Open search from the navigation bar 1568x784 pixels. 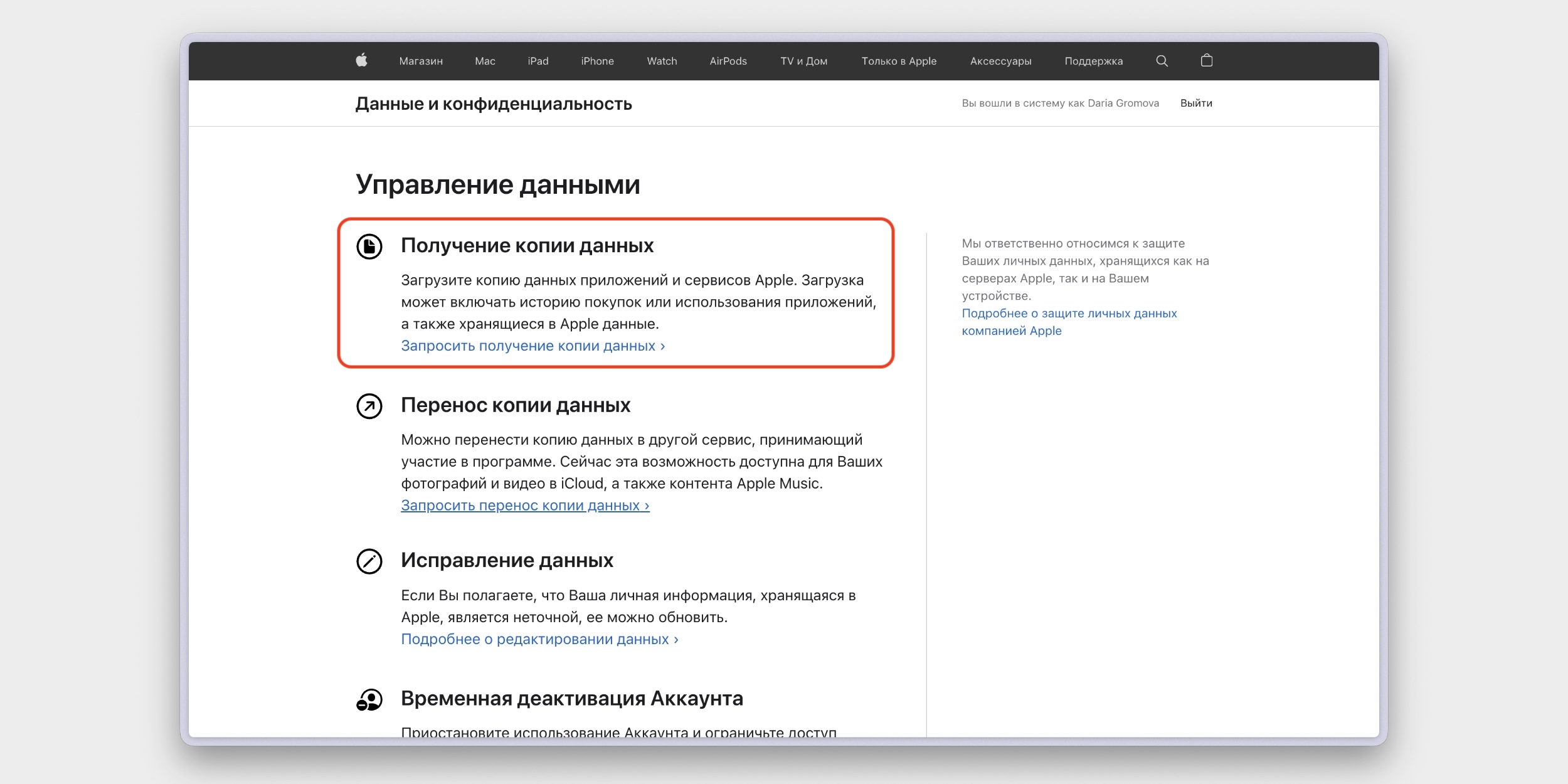pyautogui.click(x=1162, y=61)
